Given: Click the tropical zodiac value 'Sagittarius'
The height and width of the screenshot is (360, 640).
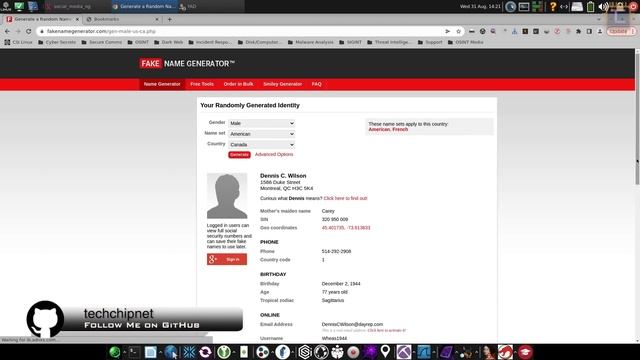Looking at the screenshot, I should (333, 300).
